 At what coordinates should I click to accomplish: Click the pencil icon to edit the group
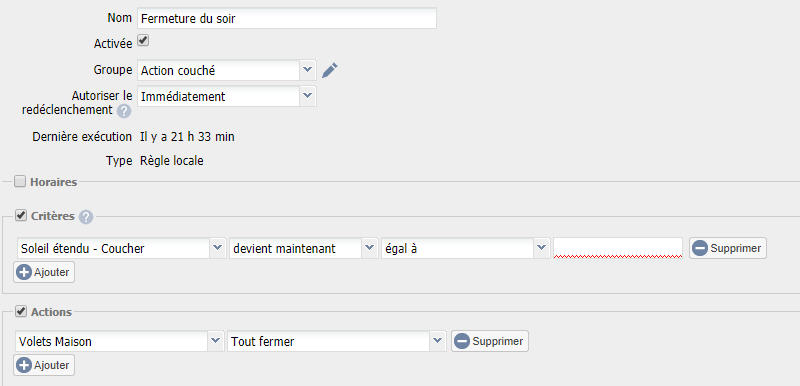330,70
